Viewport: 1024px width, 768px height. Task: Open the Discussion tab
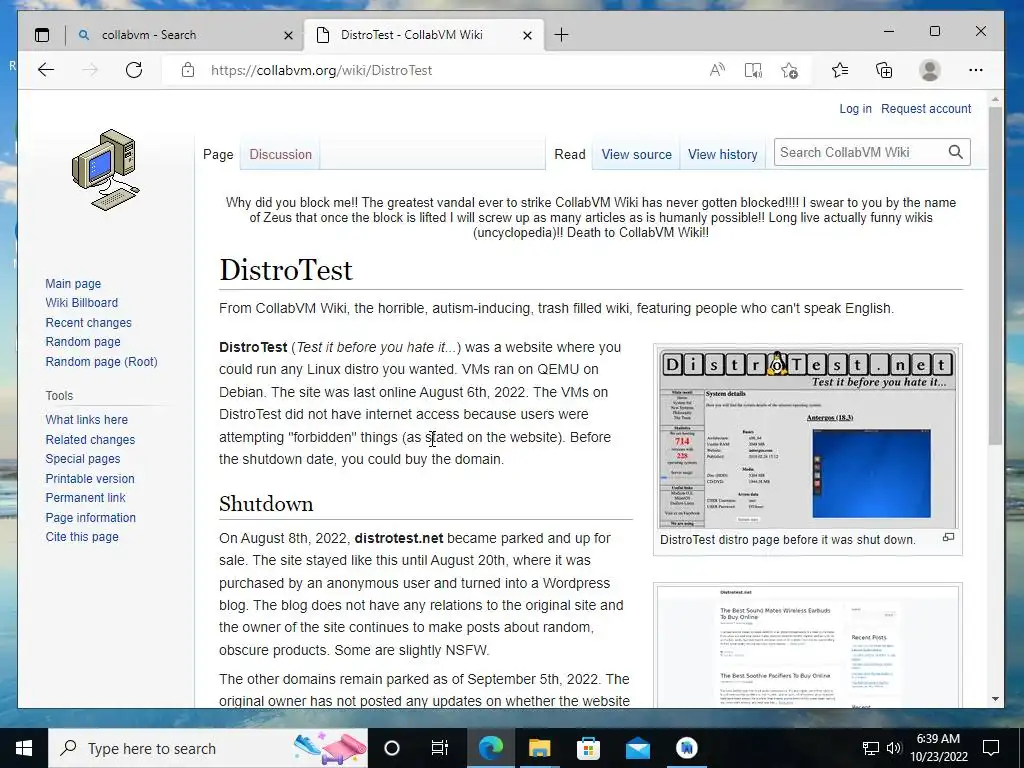pyautogui.click(x=280, y=155)
